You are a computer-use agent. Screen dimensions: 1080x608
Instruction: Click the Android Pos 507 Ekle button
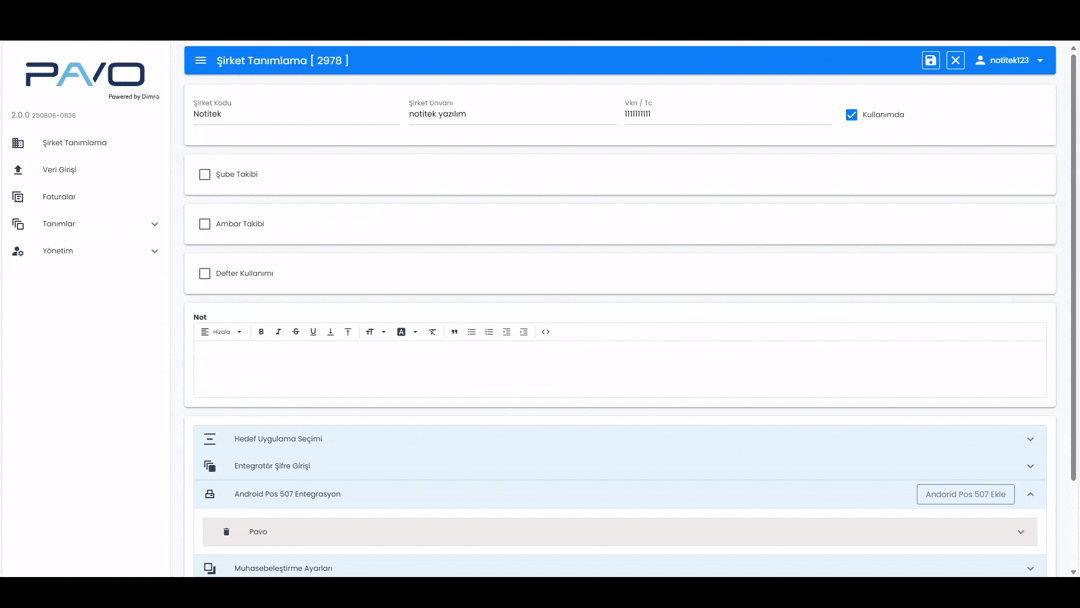pyautogui.click(x=965, y=494)
